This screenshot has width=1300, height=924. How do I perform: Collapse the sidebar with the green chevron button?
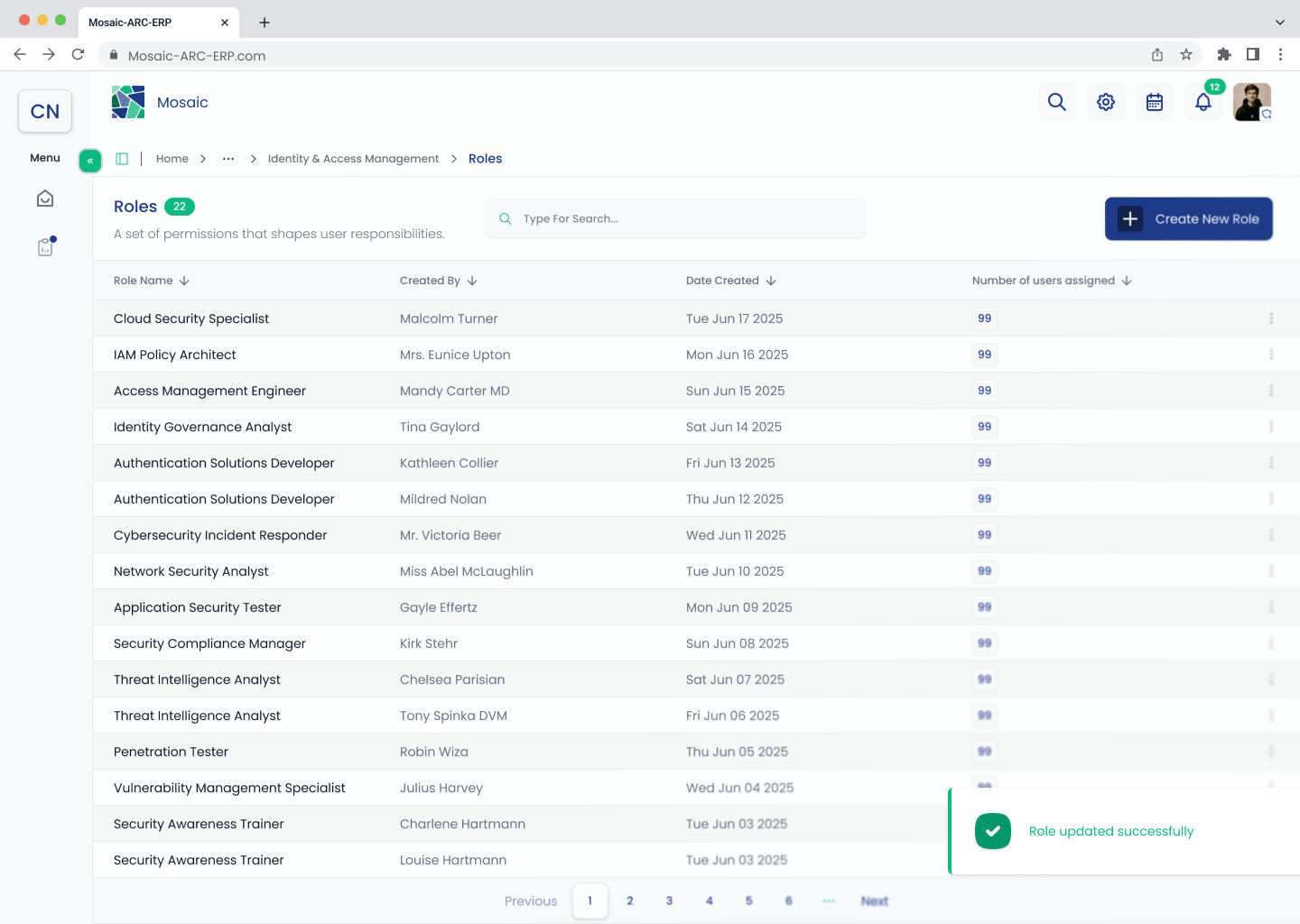pyautogui.click(x=90, y=161)
